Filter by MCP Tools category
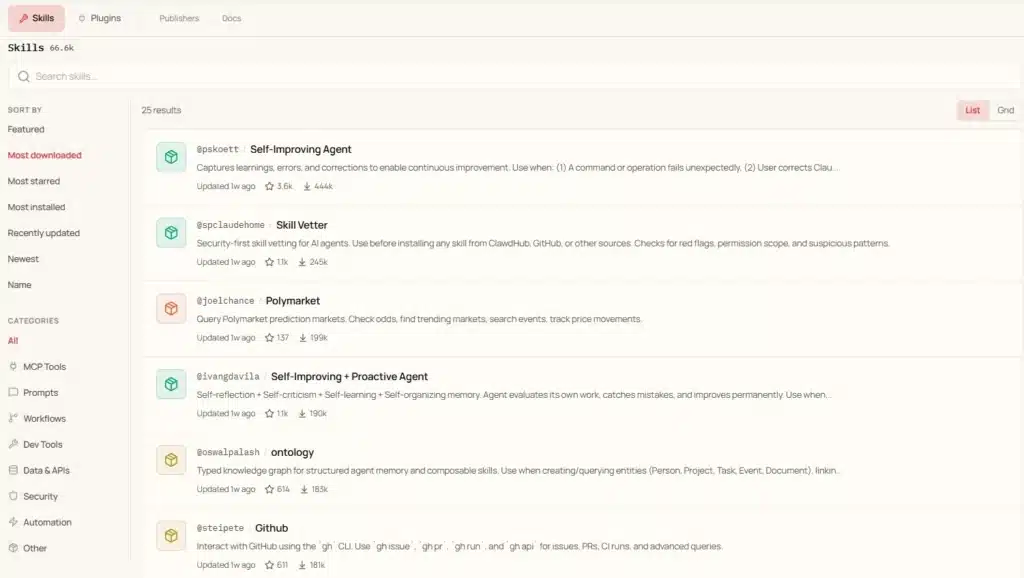The image size is (1024, 578). pos(37,366)
